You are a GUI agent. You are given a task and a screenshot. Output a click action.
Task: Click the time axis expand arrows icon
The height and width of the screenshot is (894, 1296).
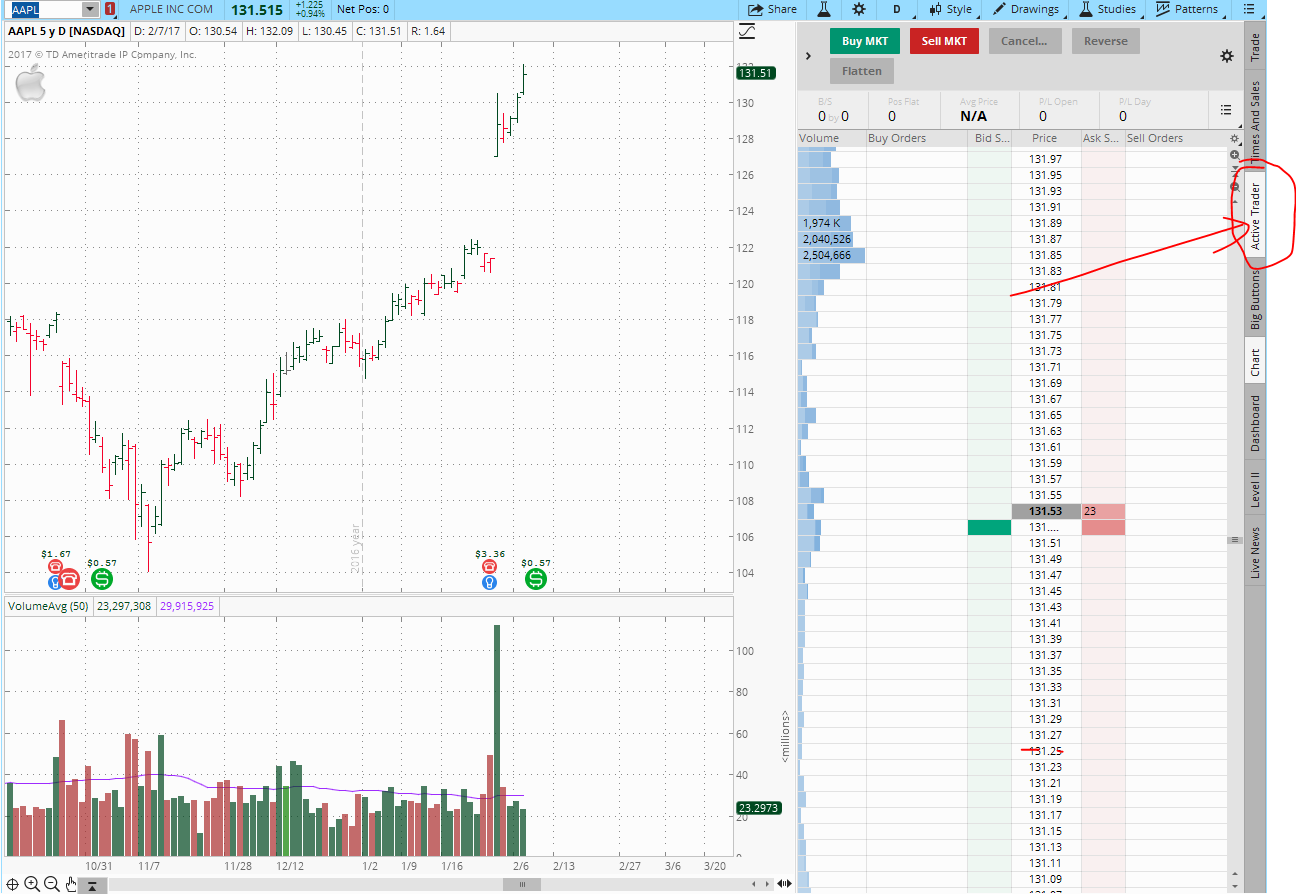[x=784, y=884]
